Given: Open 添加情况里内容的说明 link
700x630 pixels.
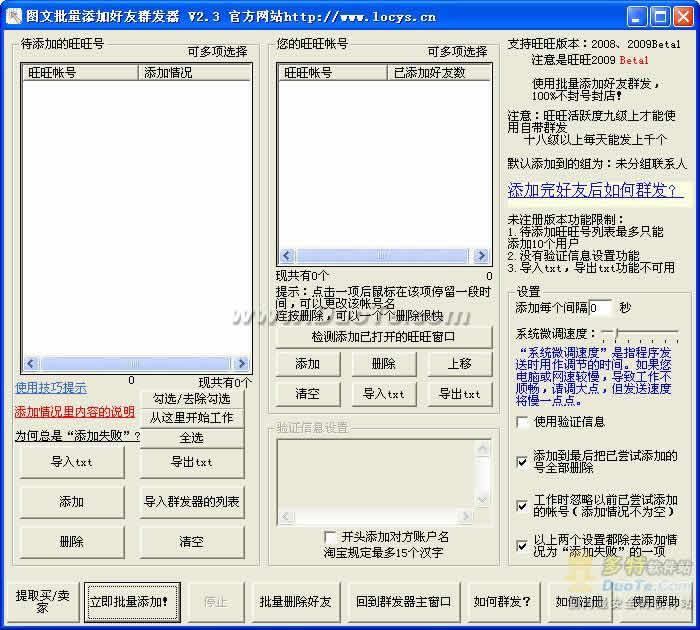Looking at the screenshot, I should click(75, 412).
